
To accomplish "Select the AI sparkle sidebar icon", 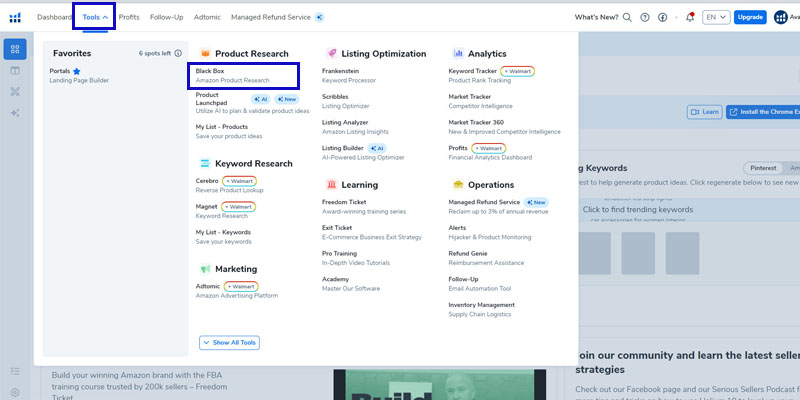I will pos(15,113).
